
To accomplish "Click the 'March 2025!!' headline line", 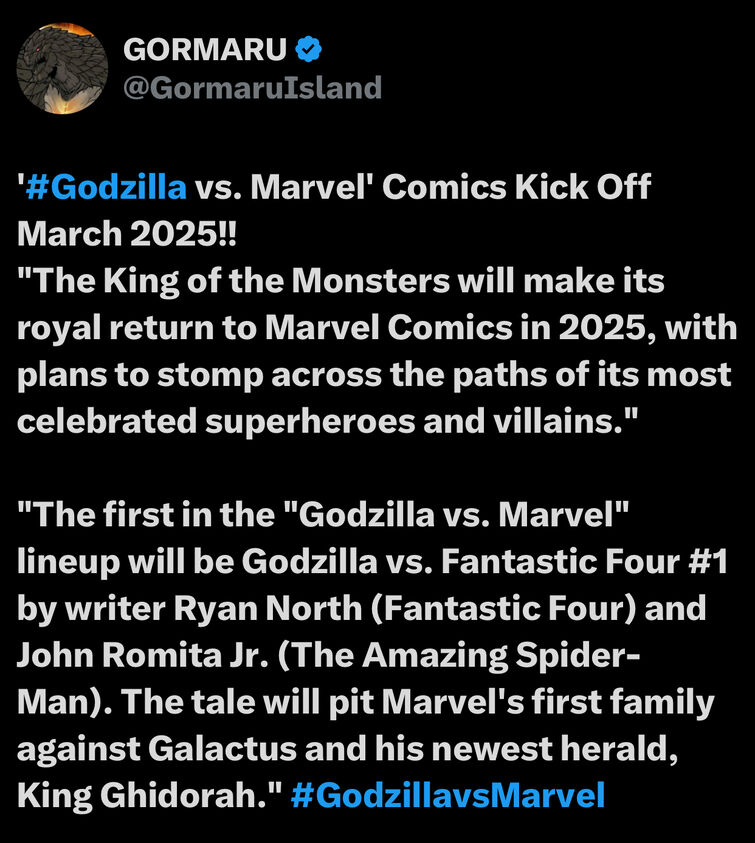I will (x=127, y=234).
